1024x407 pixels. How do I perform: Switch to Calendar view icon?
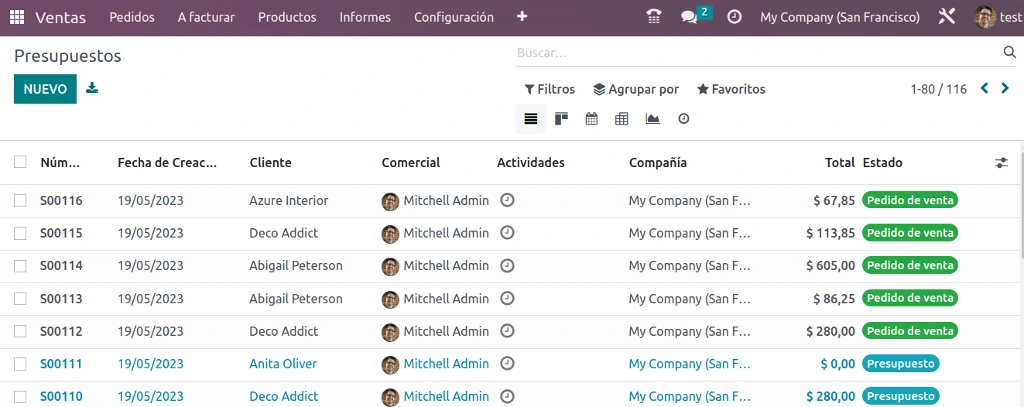pyautogui.click(x=592, y=119)
